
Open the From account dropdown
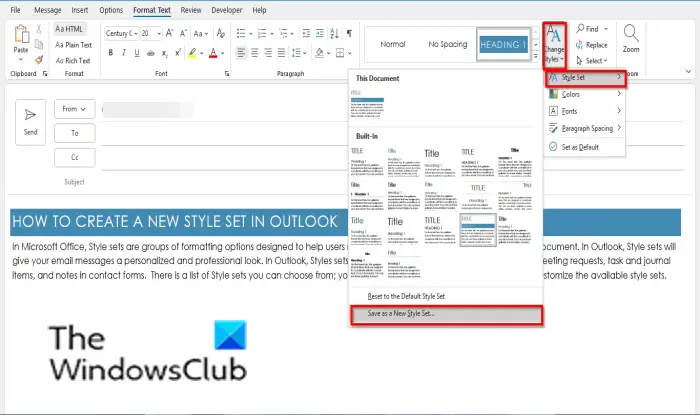(75, 109)
